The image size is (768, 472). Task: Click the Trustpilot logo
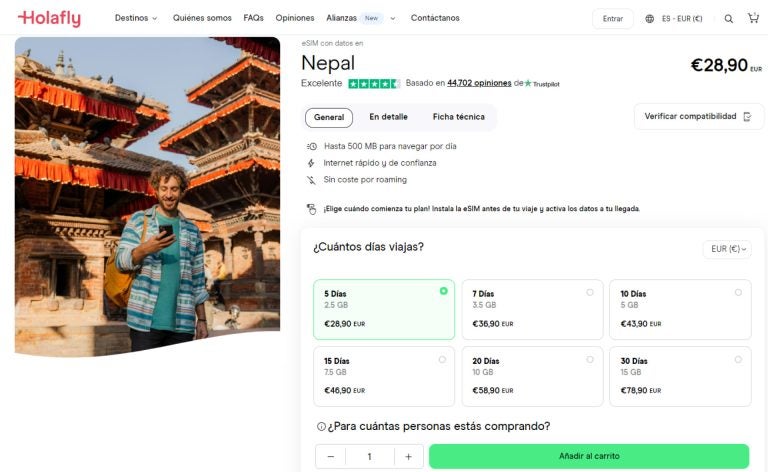[x=542, y=84]
